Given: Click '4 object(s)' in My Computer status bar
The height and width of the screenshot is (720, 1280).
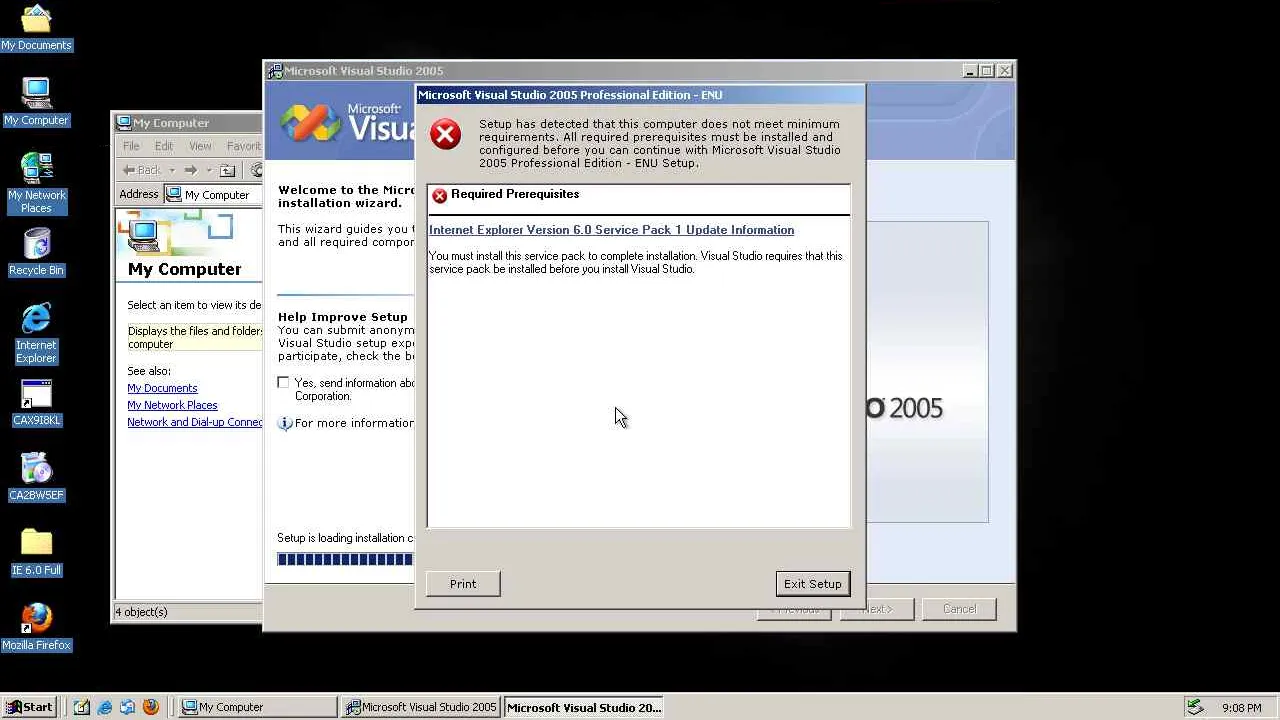Looking at the screenshot, I should click(141, 612).
